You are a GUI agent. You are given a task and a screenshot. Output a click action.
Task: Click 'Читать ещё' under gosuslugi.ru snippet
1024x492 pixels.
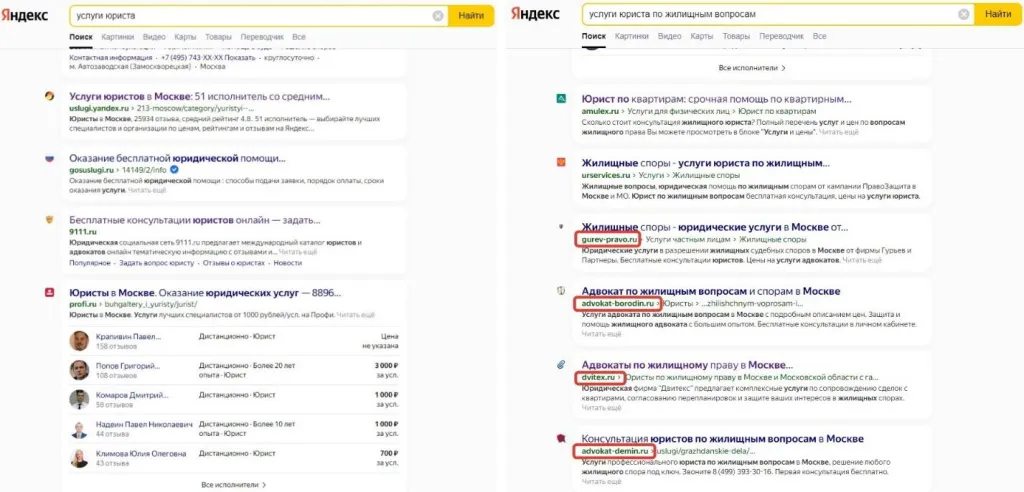coord(147,190)
